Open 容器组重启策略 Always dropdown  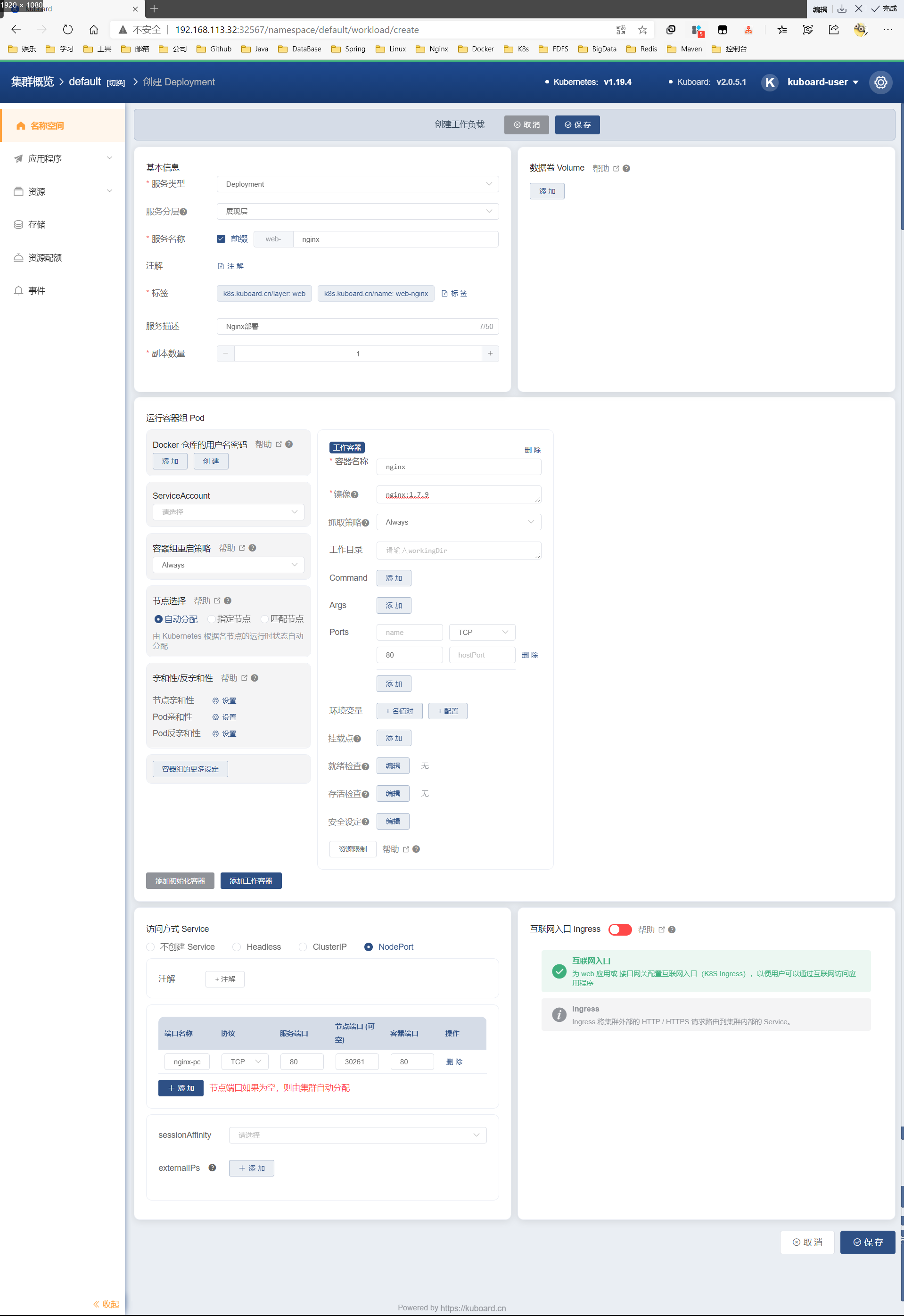pos(228,565)
